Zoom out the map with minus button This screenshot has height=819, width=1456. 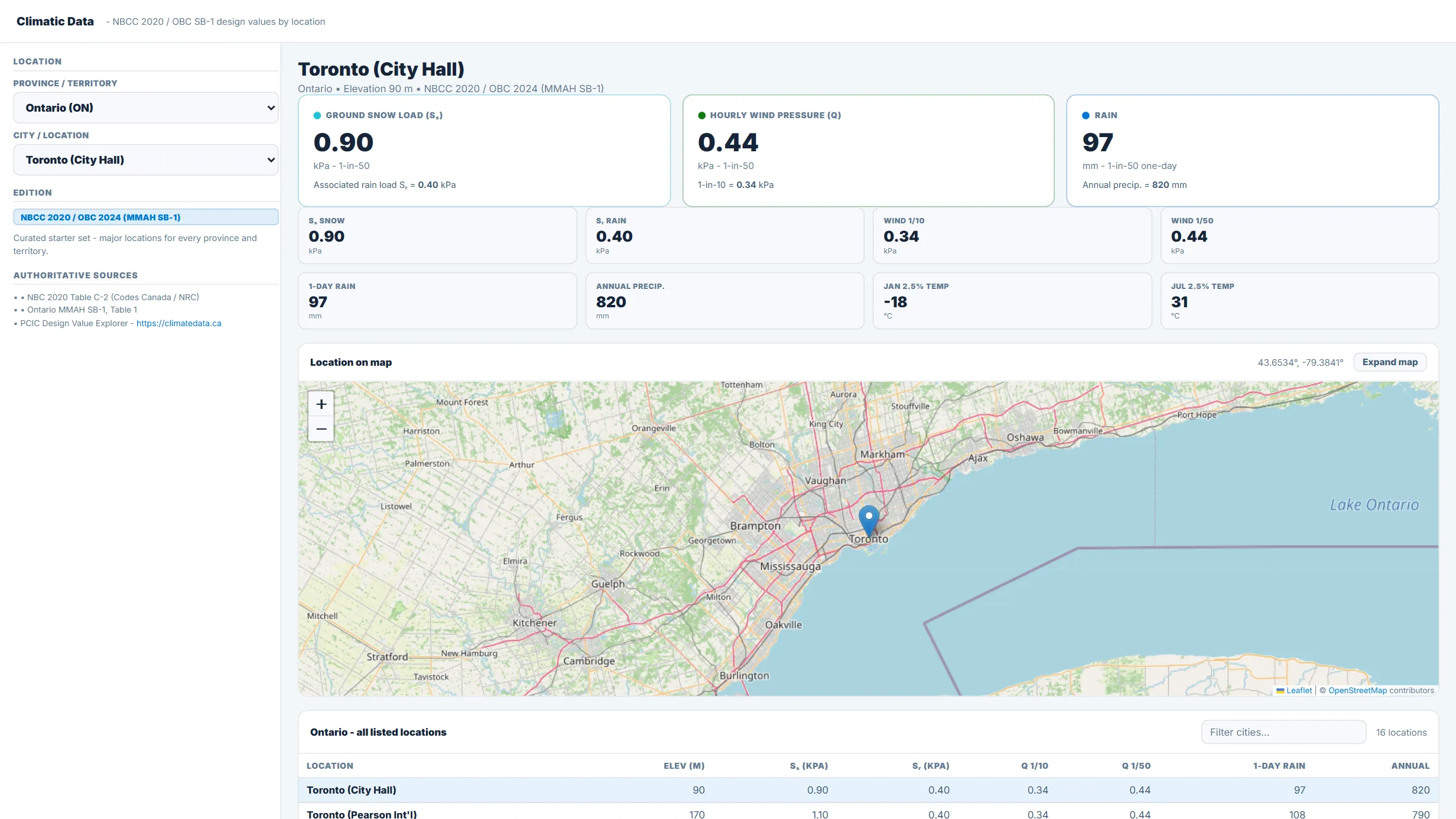coord(321,429)
